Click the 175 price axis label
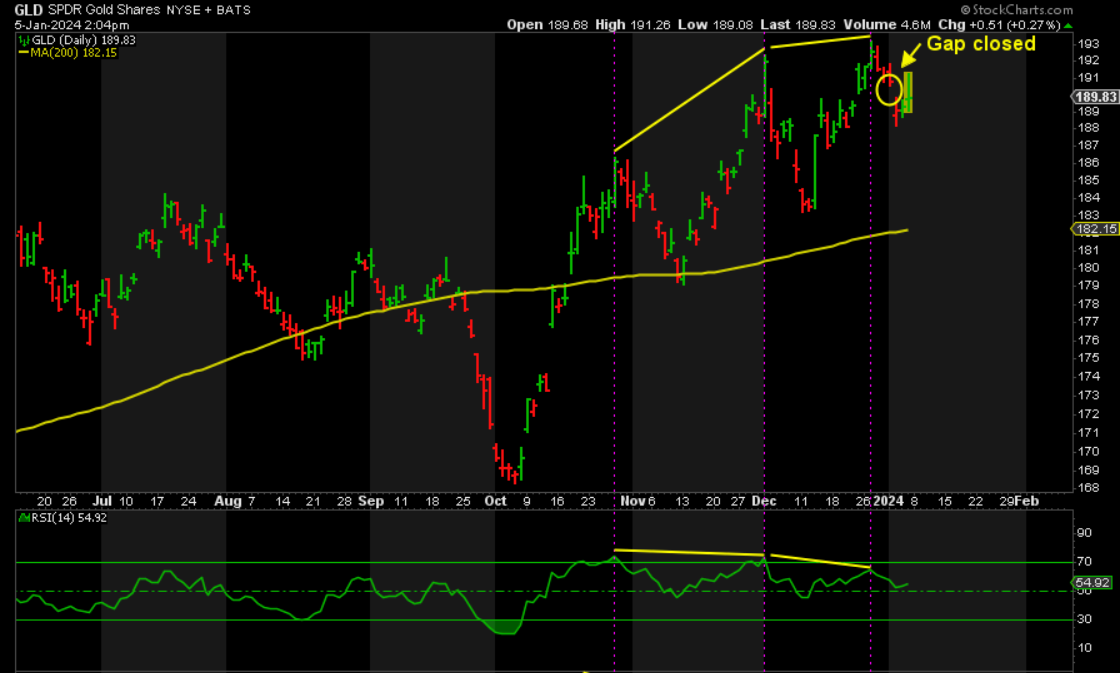Viewport: 1120px width, 673px height. pos(1089,357)
